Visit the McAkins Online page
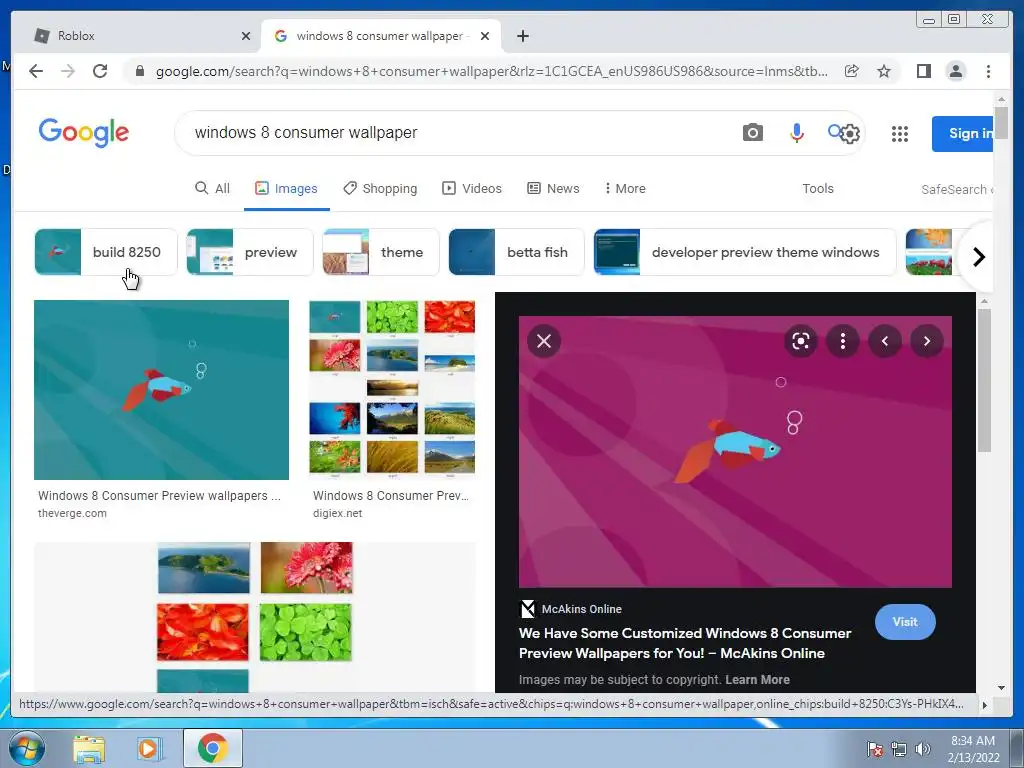 pos(904,622)
